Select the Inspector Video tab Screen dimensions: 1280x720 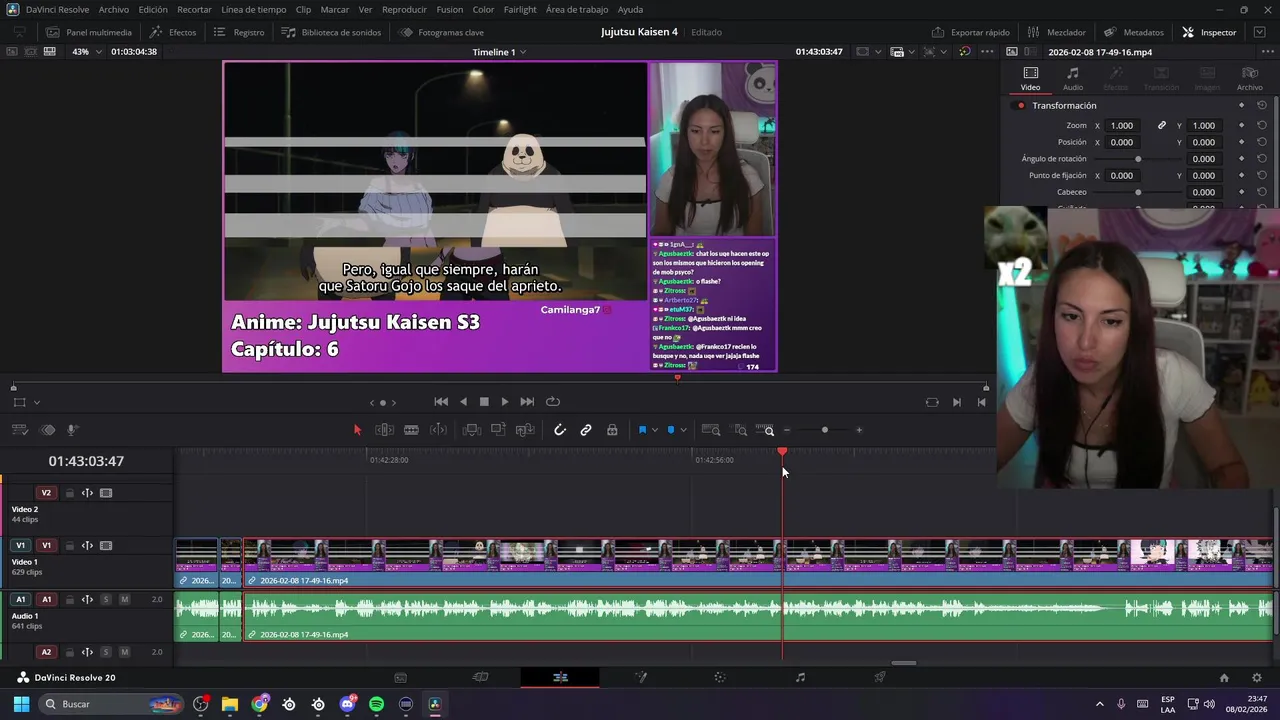(x=1030, y=79)
